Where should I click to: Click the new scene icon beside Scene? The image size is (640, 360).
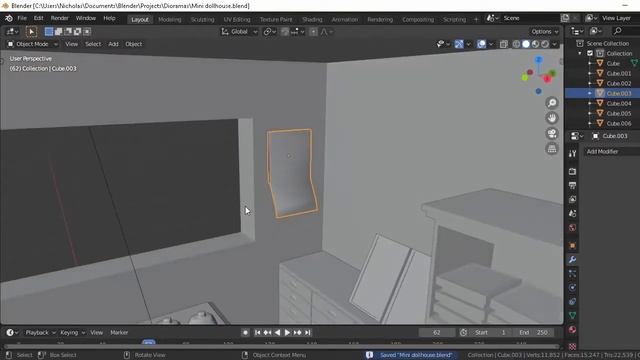pos(565,18)
